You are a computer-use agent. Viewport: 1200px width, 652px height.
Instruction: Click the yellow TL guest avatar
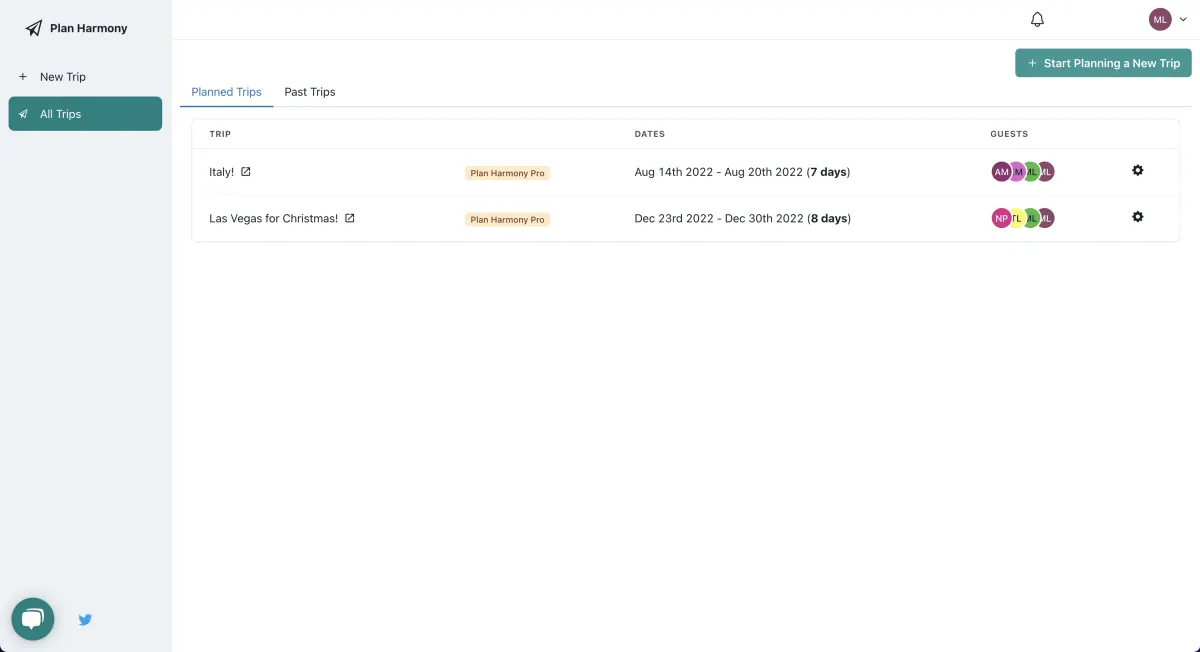(1016, 218)
